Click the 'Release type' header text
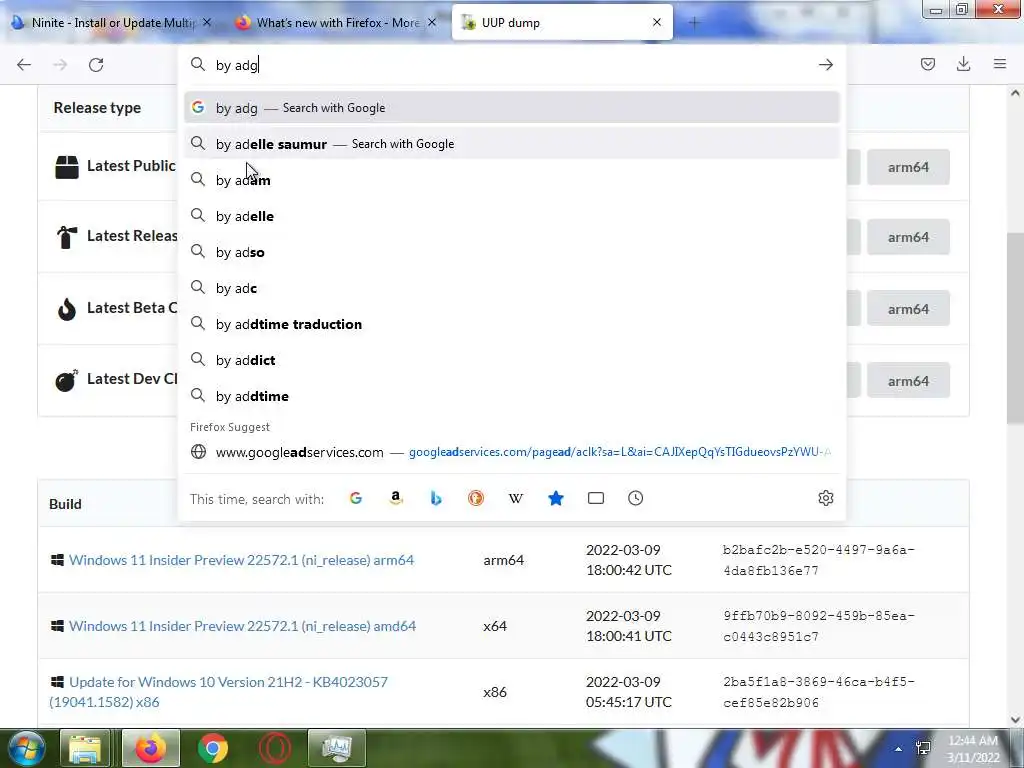Viewport: 1024px width, 768px height. point(97,108)
